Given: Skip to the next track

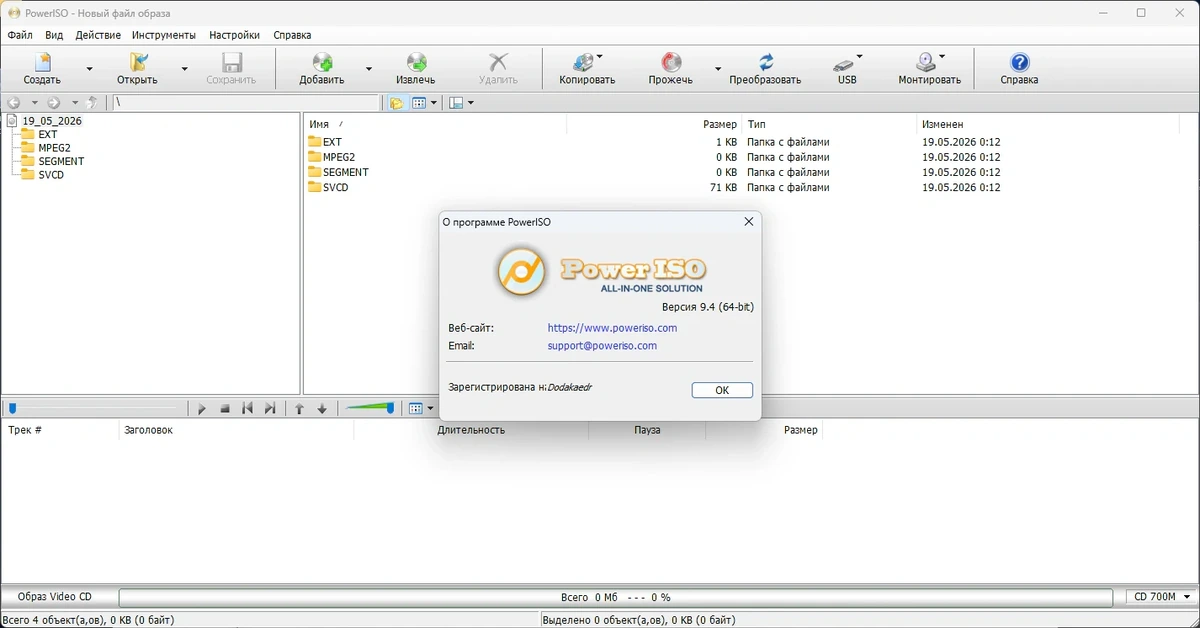Looking at the screenshot, I should (269, 409).
